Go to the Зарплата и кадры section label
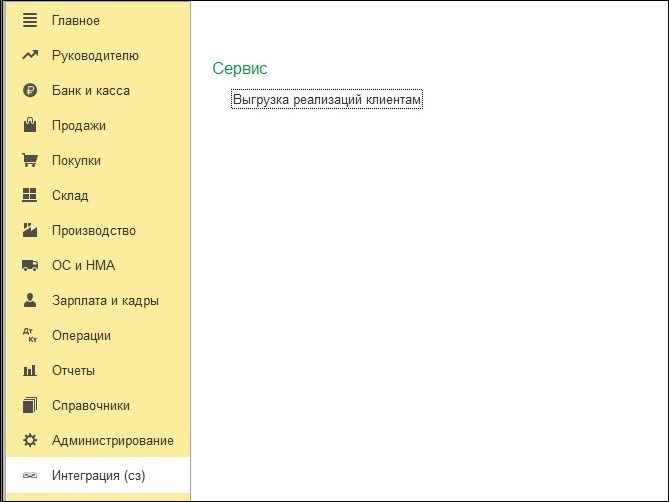 point(105,301)
